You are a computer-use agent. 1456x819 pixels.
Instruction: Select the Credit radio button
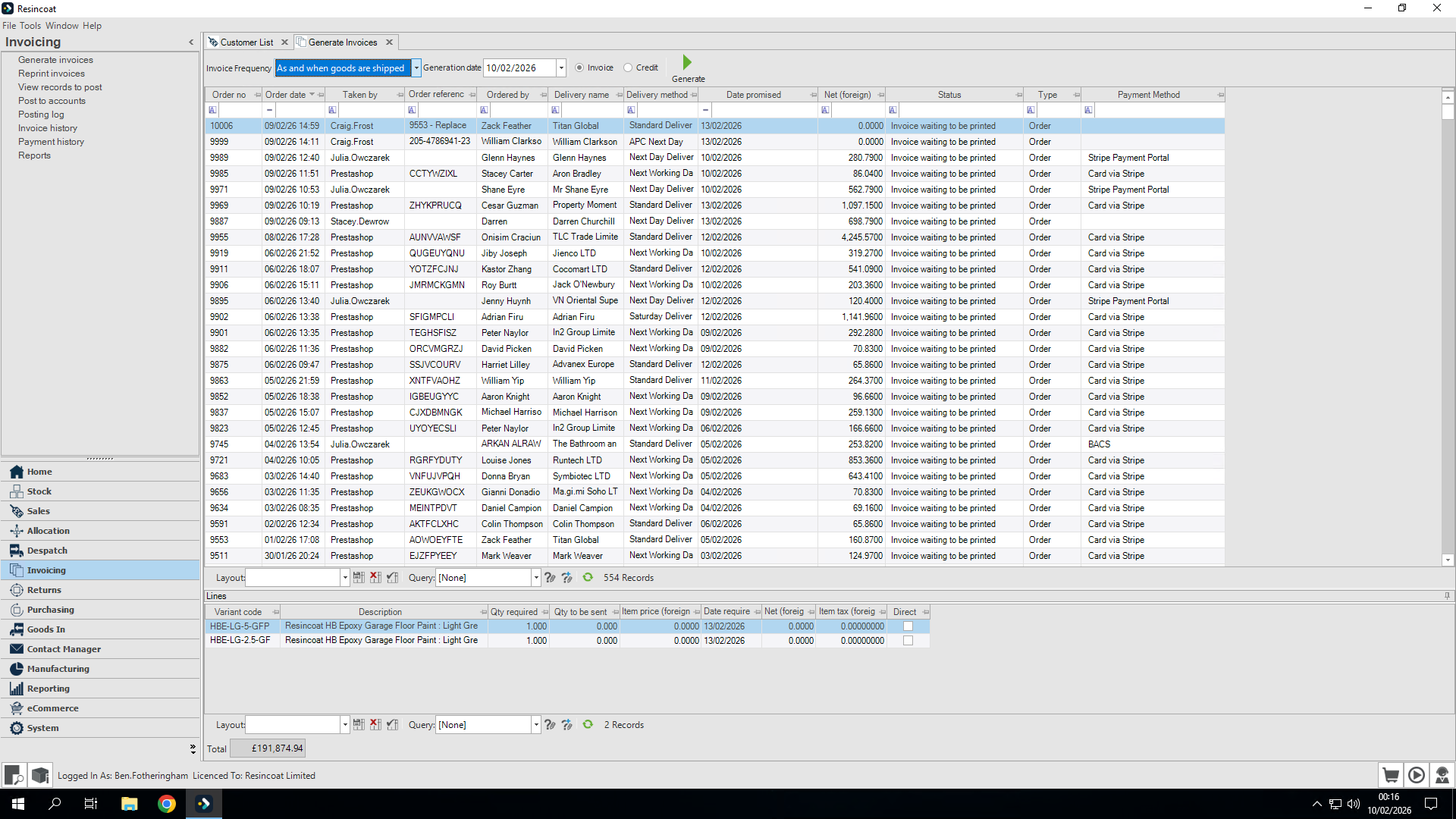point(628,67)
